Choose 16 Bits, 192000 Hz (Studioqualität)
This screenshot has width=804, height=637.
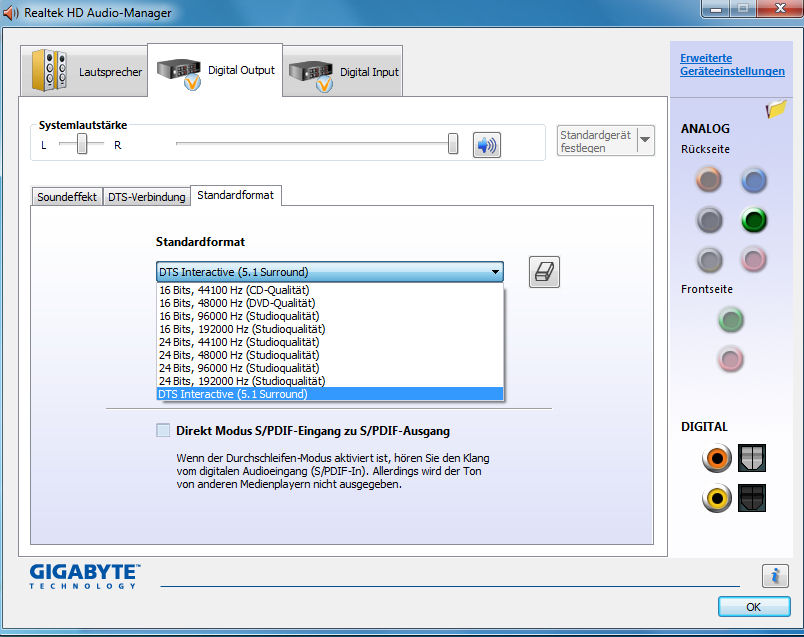[x=330, y=329]
